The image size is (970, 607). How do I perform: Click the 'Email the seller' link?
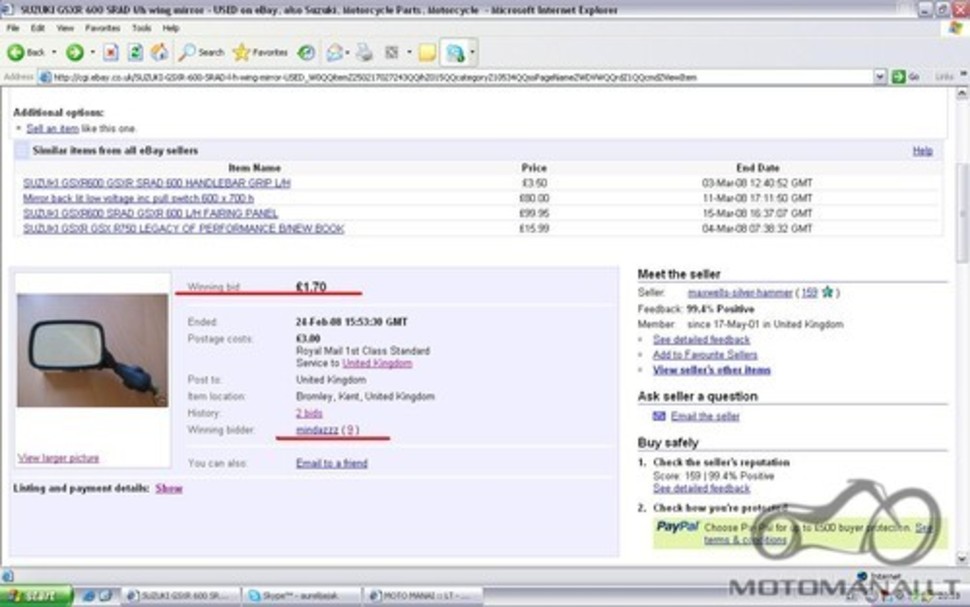(705, 416)
